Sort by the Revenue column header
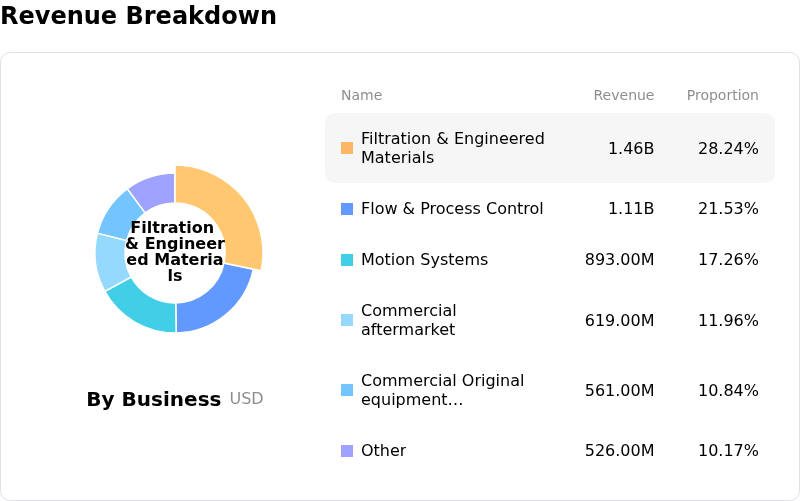 point(623,96)
